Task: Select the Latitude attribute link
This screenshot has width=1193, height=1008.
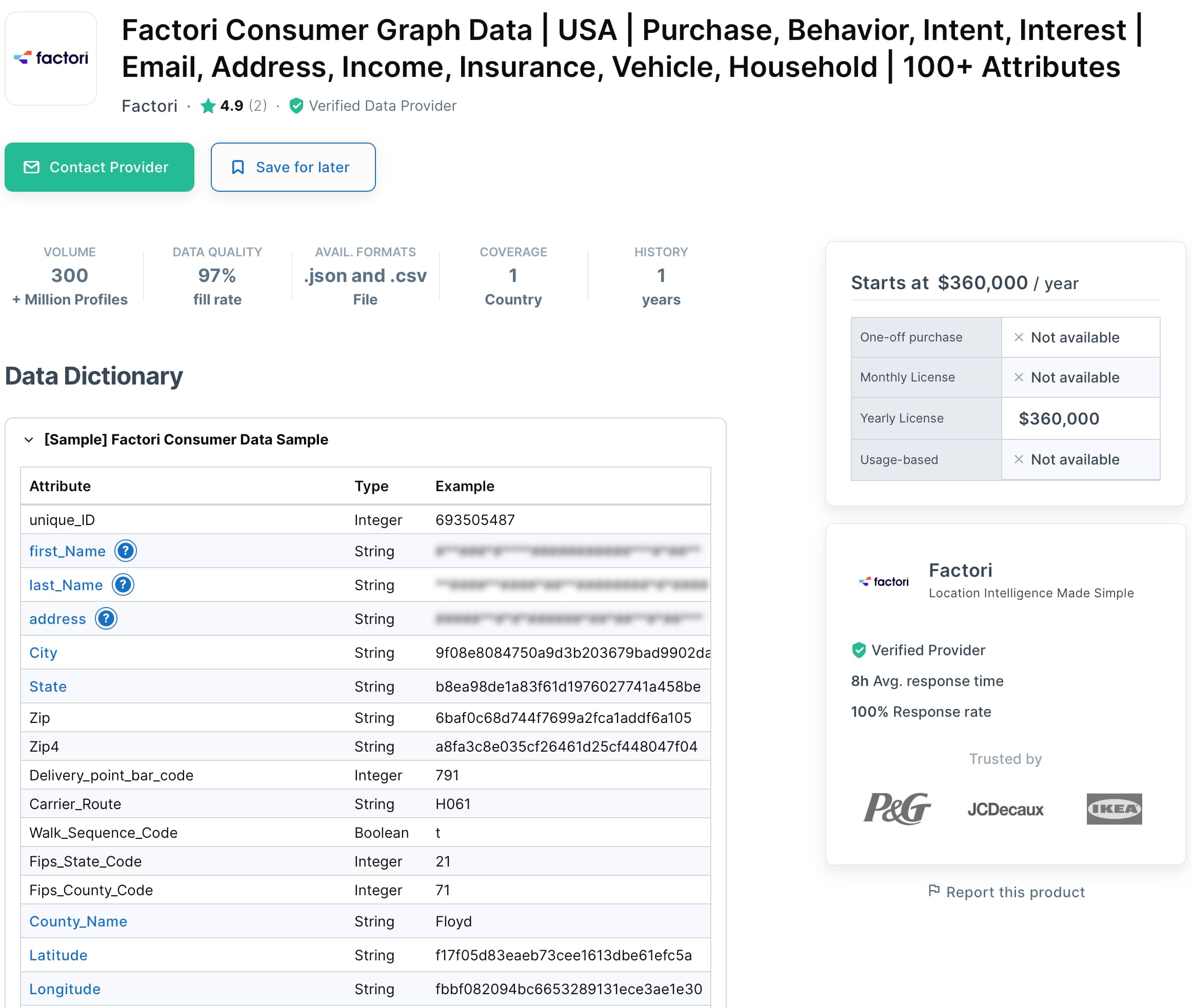Action: (x=58, y=955)
